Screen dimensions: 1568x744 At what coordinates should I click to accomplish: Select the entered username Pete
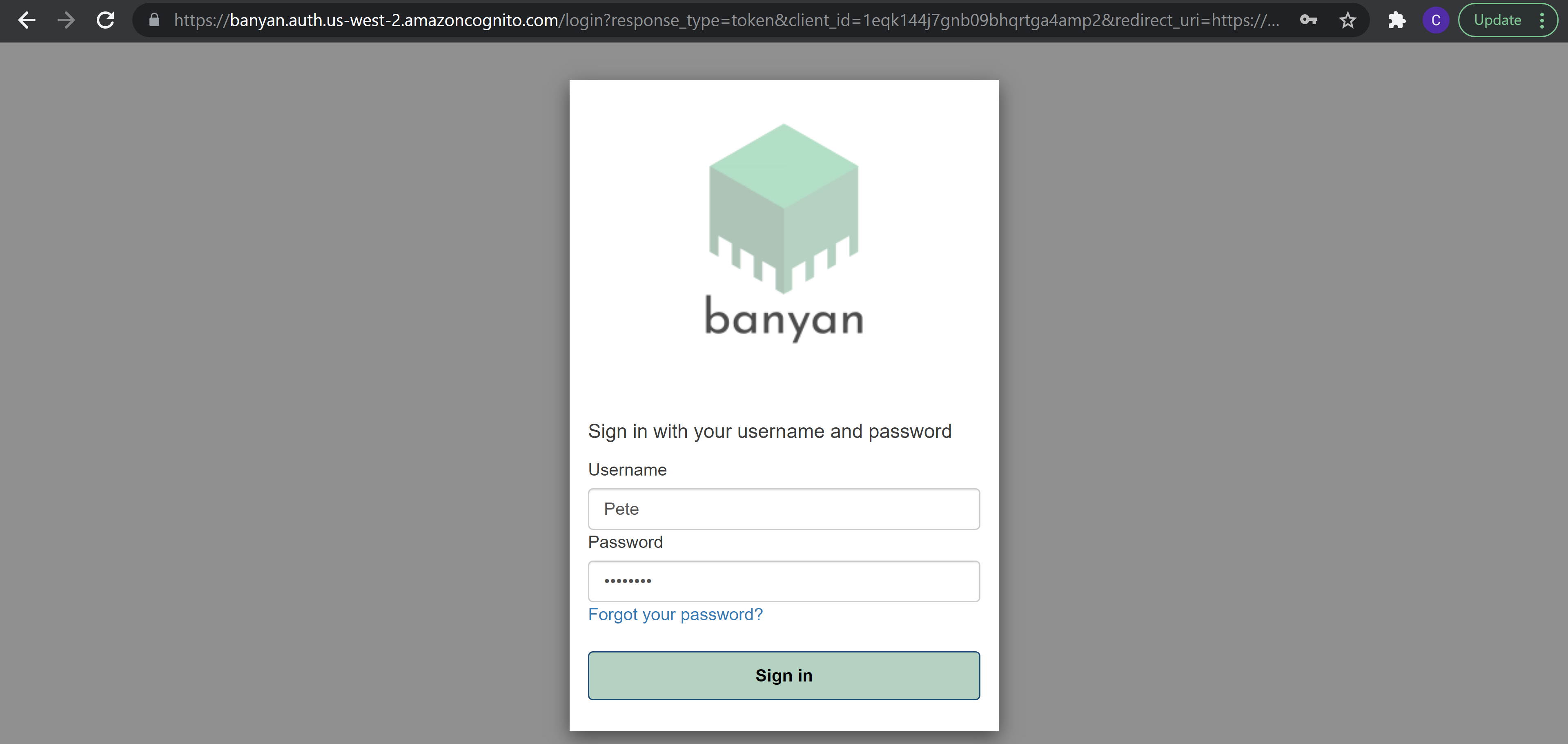pyautogui.click(x=621, y=509)
